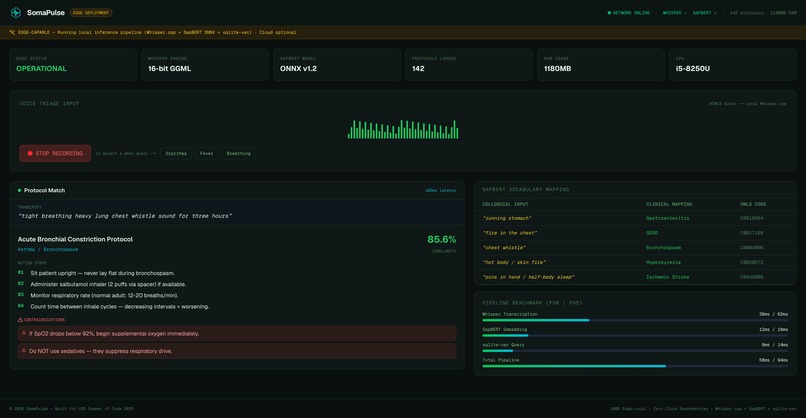Click the SapBERT Model ONNX v1.2 value

click(299, 68)
